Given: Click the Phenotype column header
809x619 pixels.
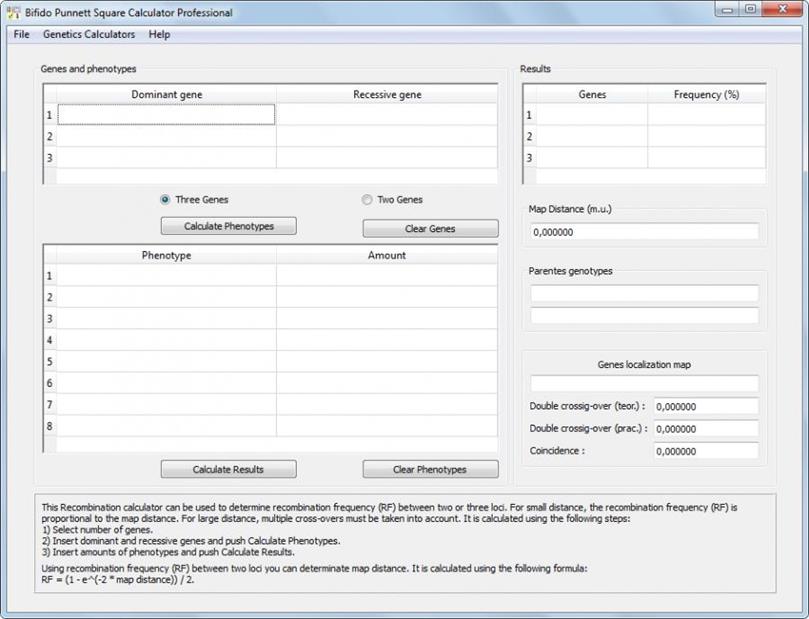Looking at the screenshot, I should point(166,255).
